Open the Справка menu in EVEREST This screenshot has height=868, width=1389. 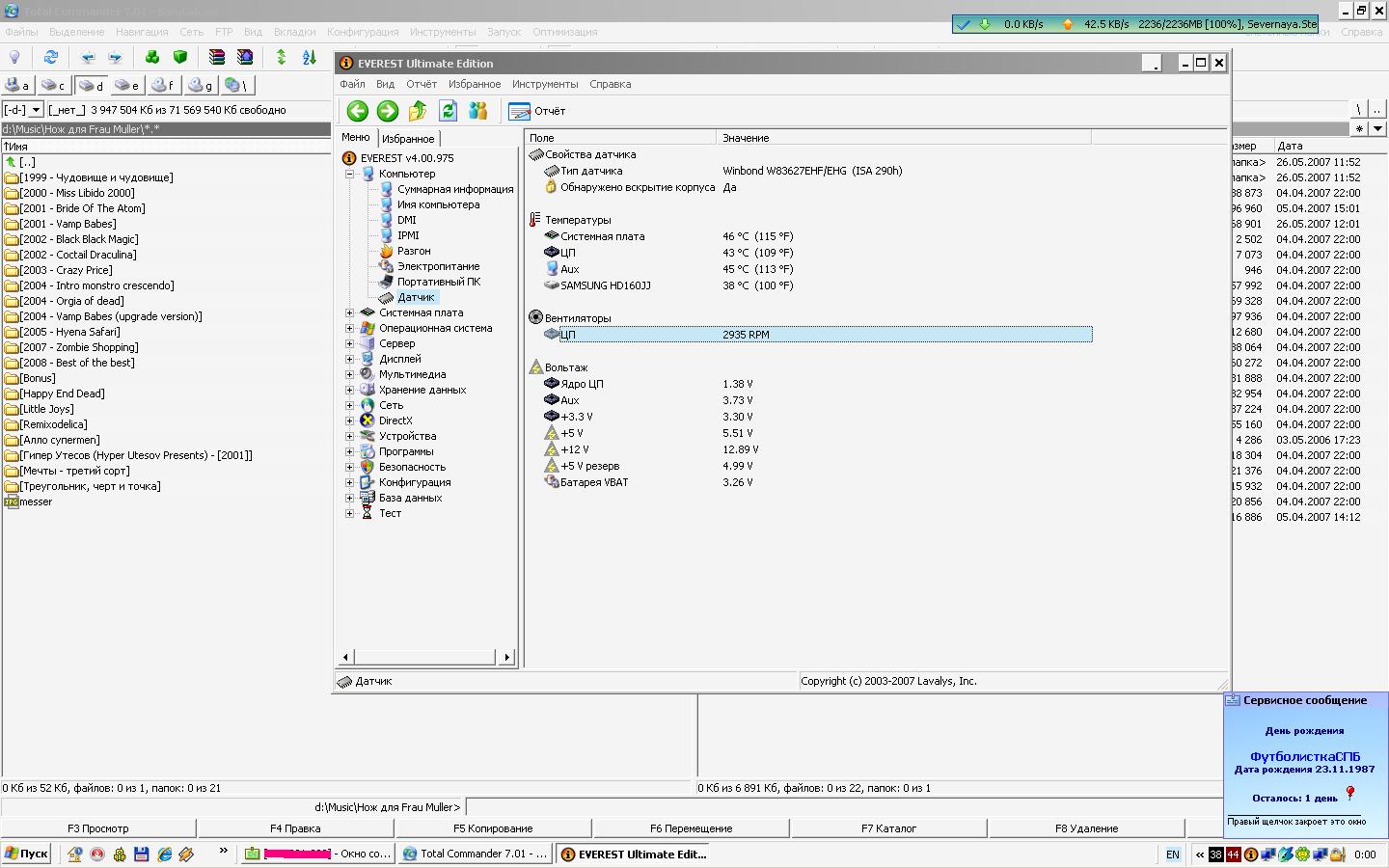pos(611,84)
